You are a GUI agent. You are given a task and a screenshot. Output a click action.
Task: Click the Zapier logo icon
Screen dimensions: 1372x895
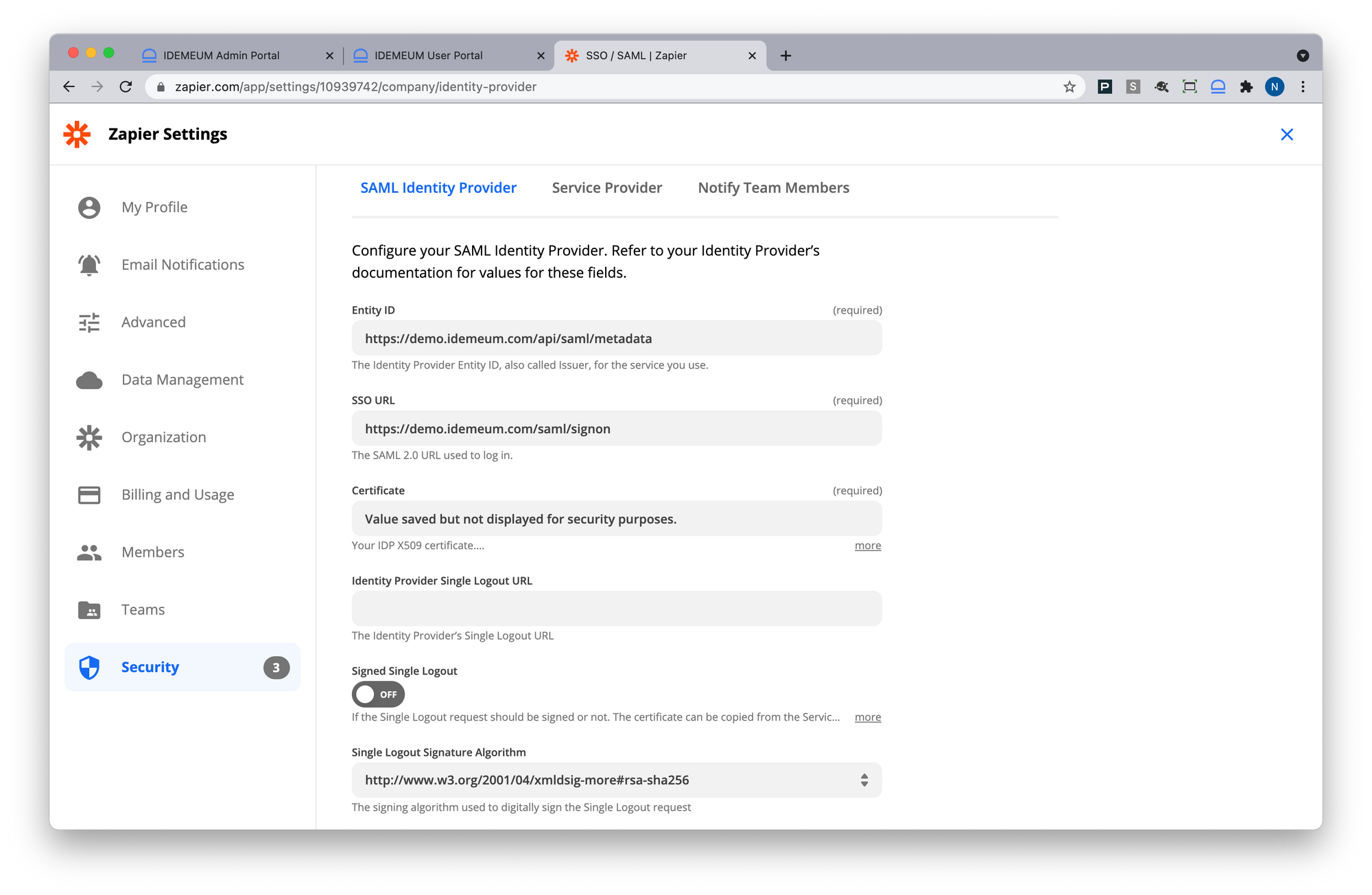(x=77, y=135)
